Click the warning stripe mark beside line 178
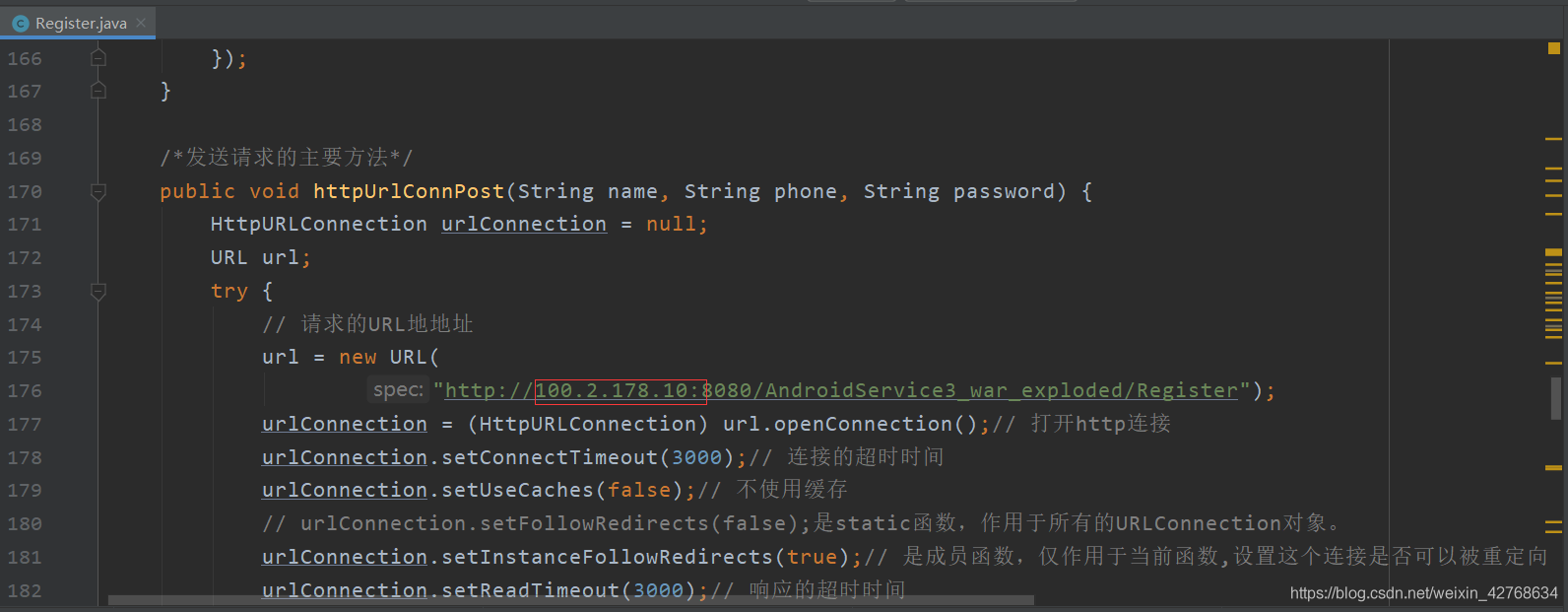Image resolution: width=1568 pixels, height=612 pixels. tap(1554, 467)
